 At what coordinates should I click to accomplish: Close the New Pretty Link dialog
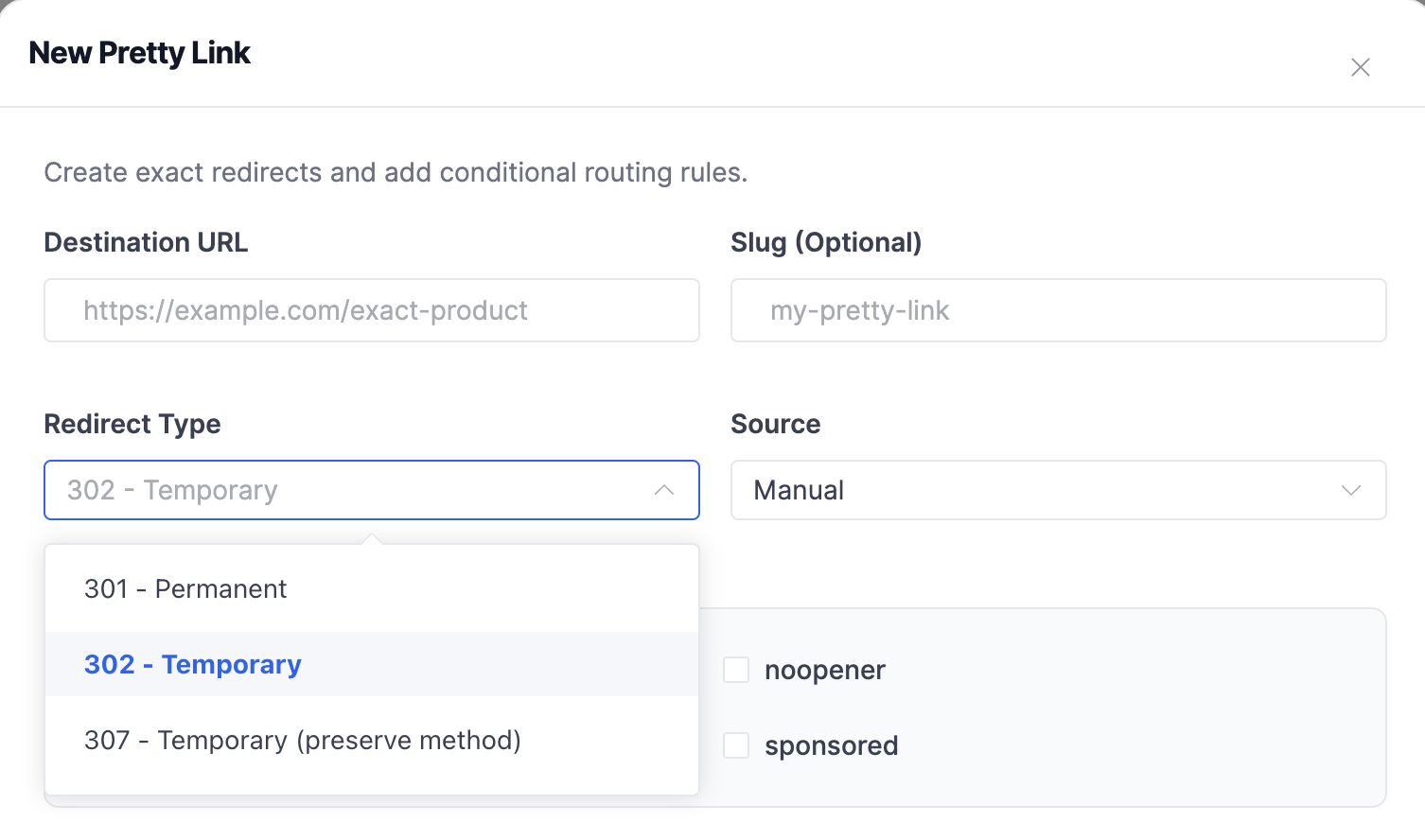pos(1360,67)
